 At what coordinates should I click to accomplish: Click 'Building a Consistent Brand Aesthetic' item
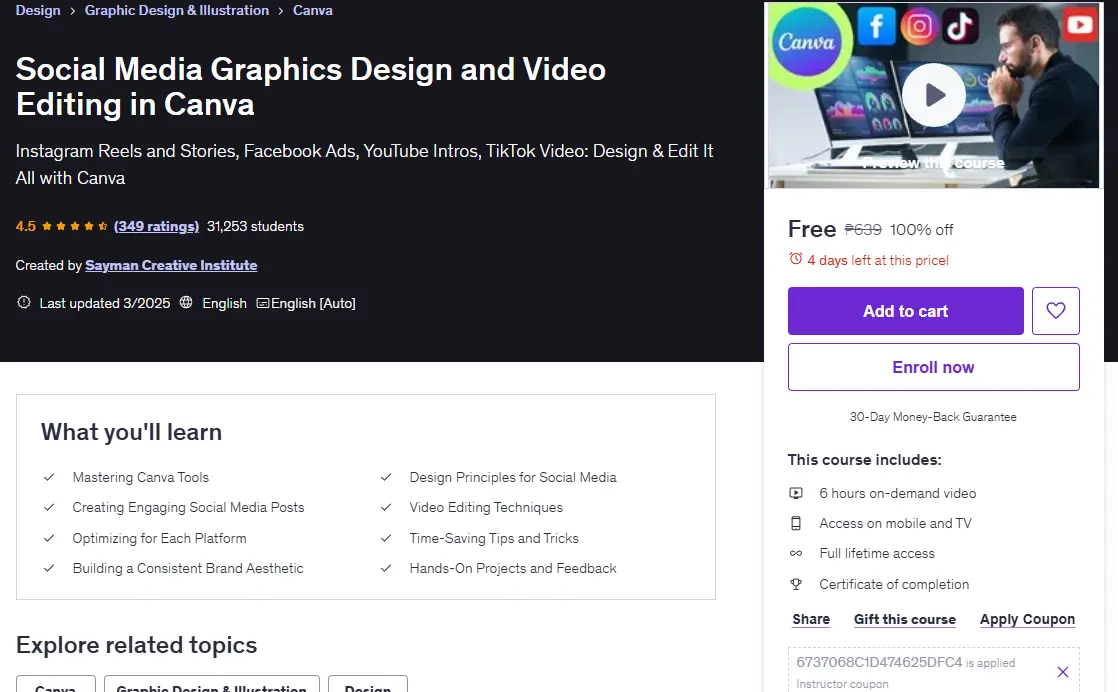[188, 569]
